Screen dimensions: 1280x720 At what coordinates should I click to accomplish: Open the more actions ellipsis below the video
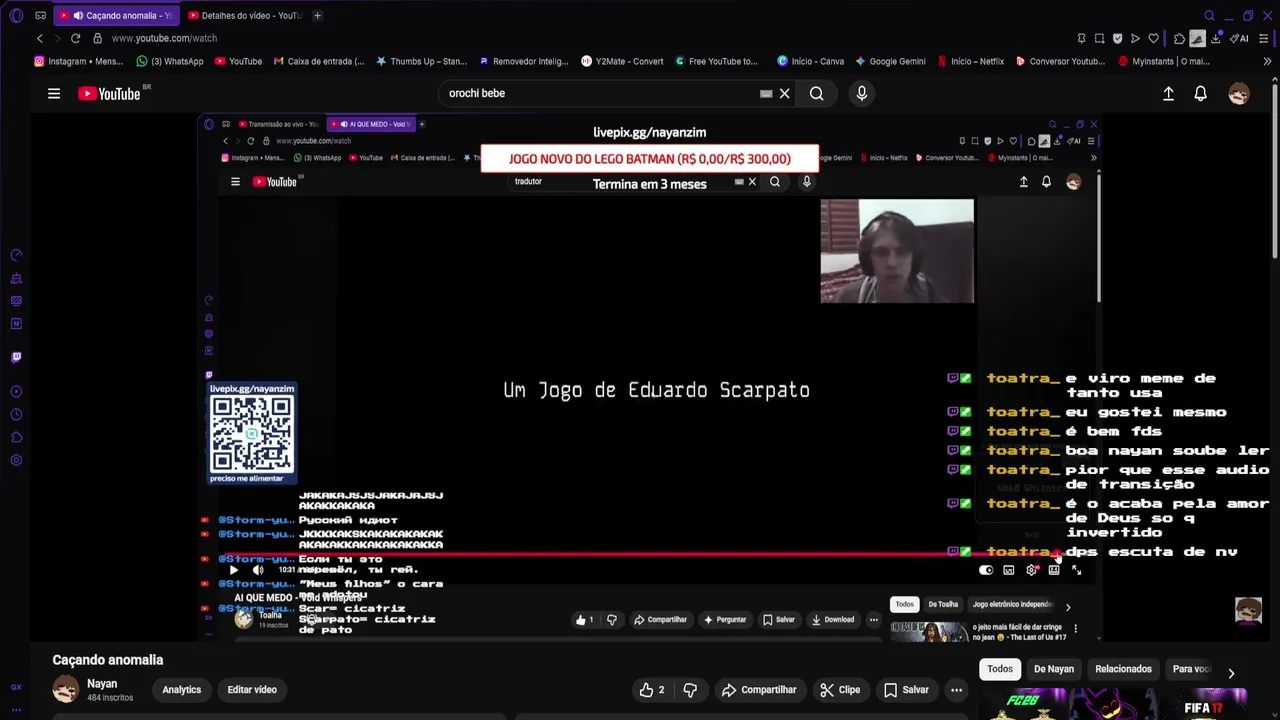[956, 690]
